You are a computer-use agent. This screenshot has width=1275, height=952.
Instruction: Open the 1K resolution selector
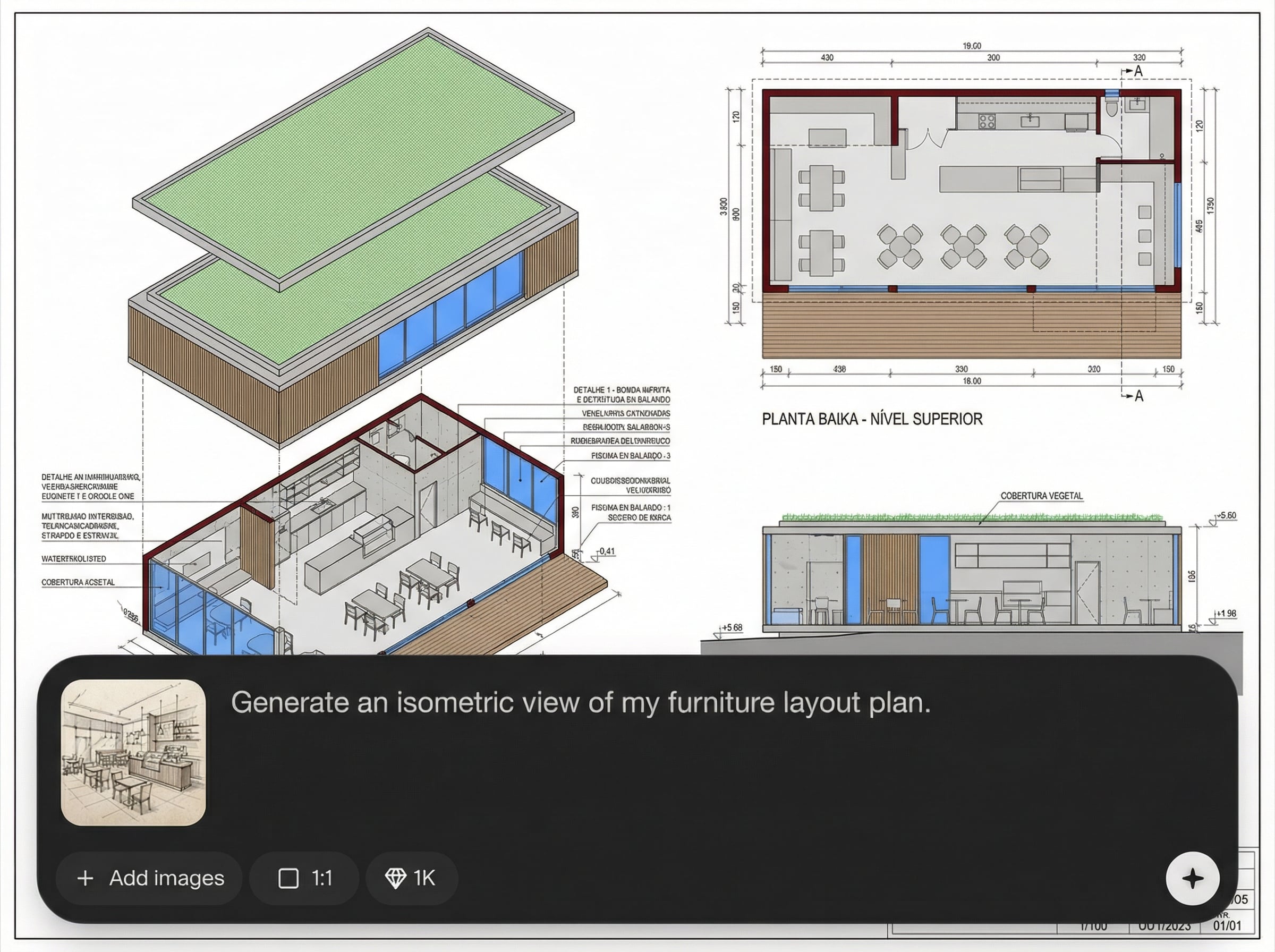411,878
